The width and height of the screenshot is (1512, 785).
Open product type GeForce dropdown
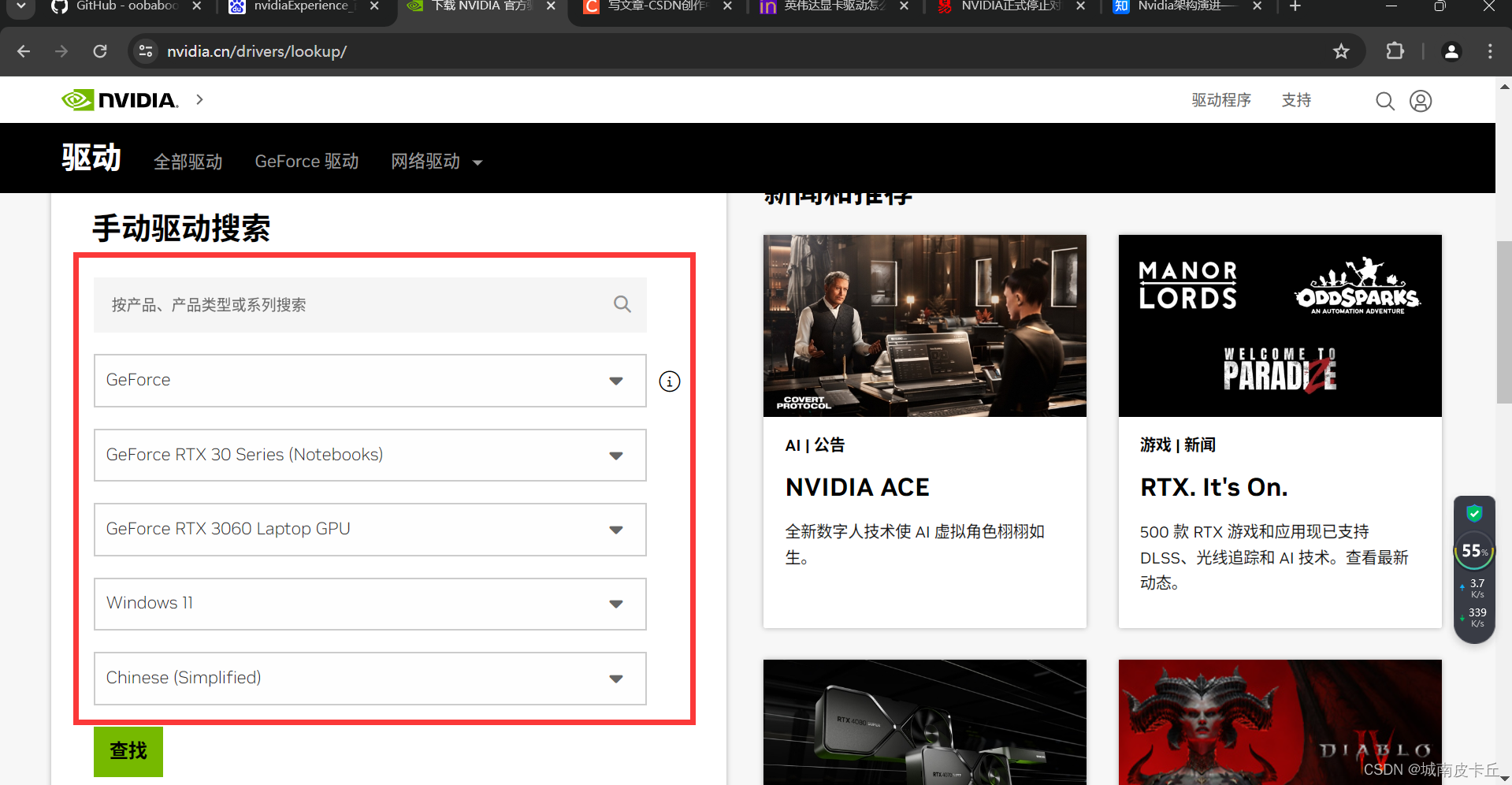(x=370, y=381)
